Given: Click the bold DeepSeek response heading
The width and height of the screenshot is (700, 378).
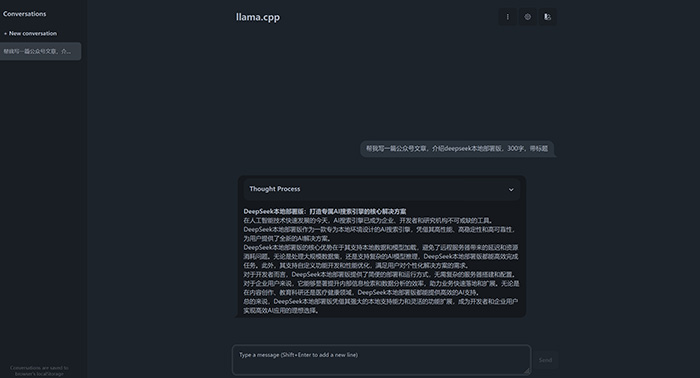Looking at the screenshot, I should [325, 212].
